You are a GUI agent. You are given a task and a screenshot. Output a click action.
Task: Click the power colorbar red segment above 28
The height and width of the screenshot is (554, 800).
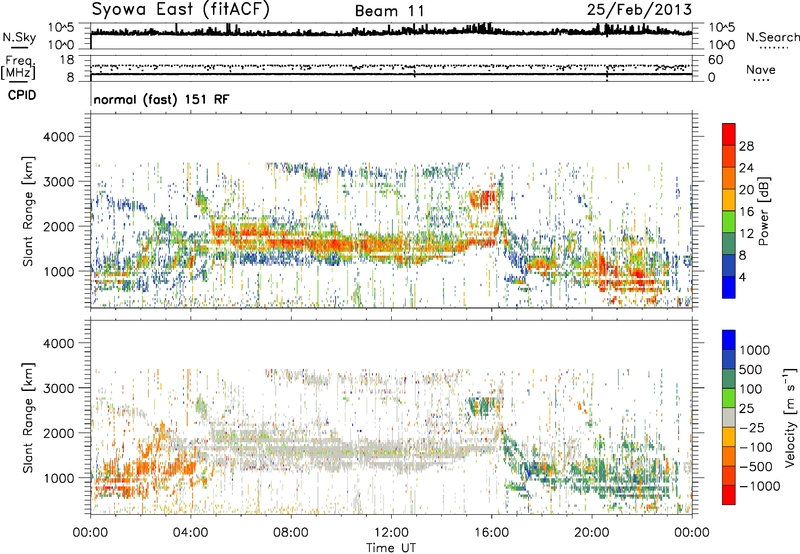[729, 134]
